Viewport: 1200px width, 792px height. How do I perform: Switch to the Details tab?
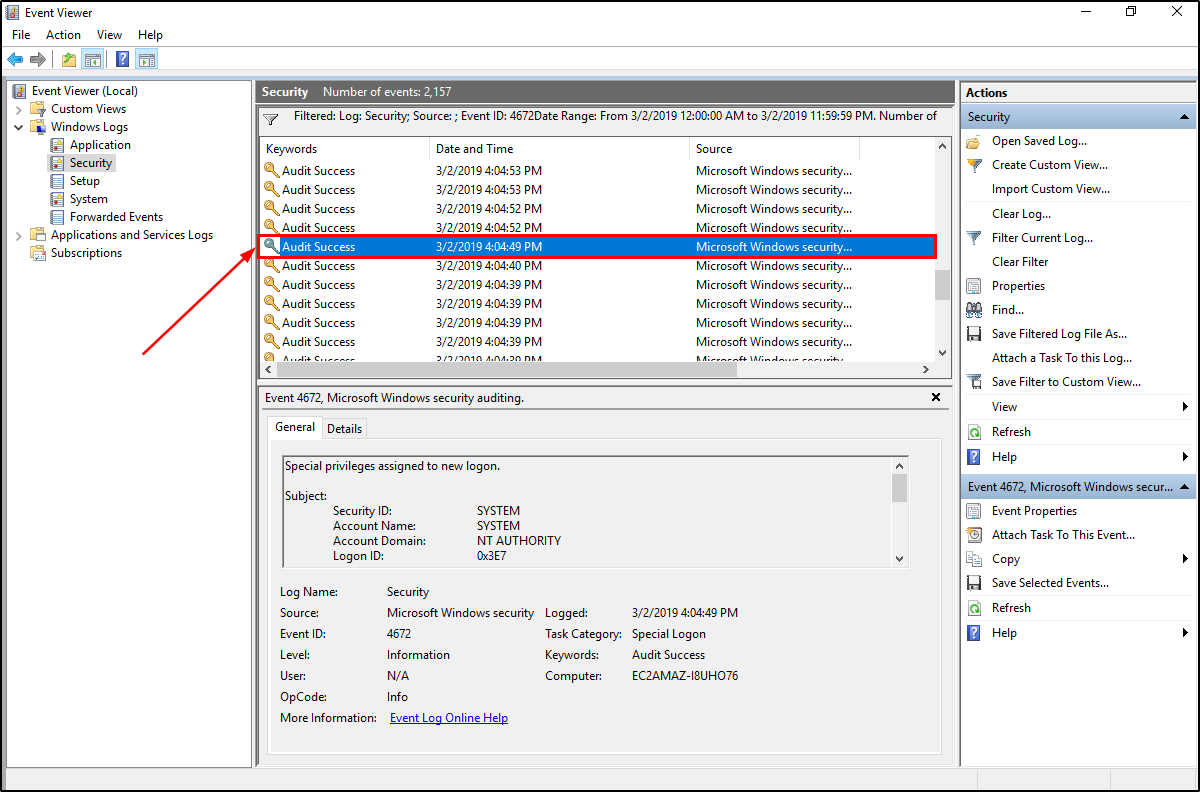(344, 428)
